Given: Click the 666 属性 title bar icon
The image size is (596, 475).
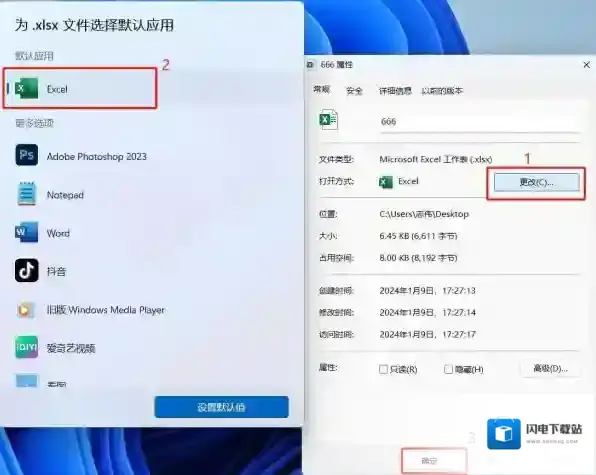Looking at the screenshot, I should (x=310, y=65).
